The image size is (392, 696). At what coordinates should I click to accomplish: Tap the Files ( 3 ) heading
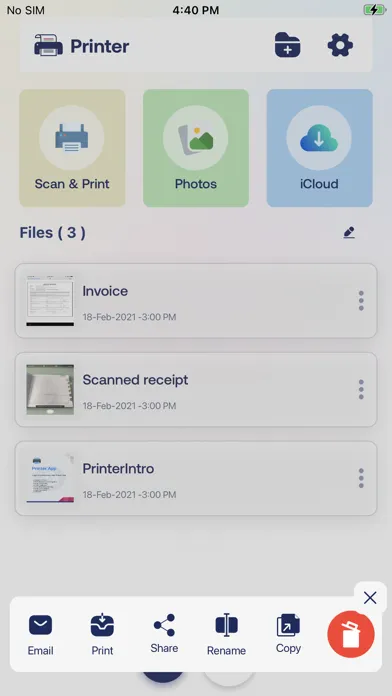click(x=52, y=233)
